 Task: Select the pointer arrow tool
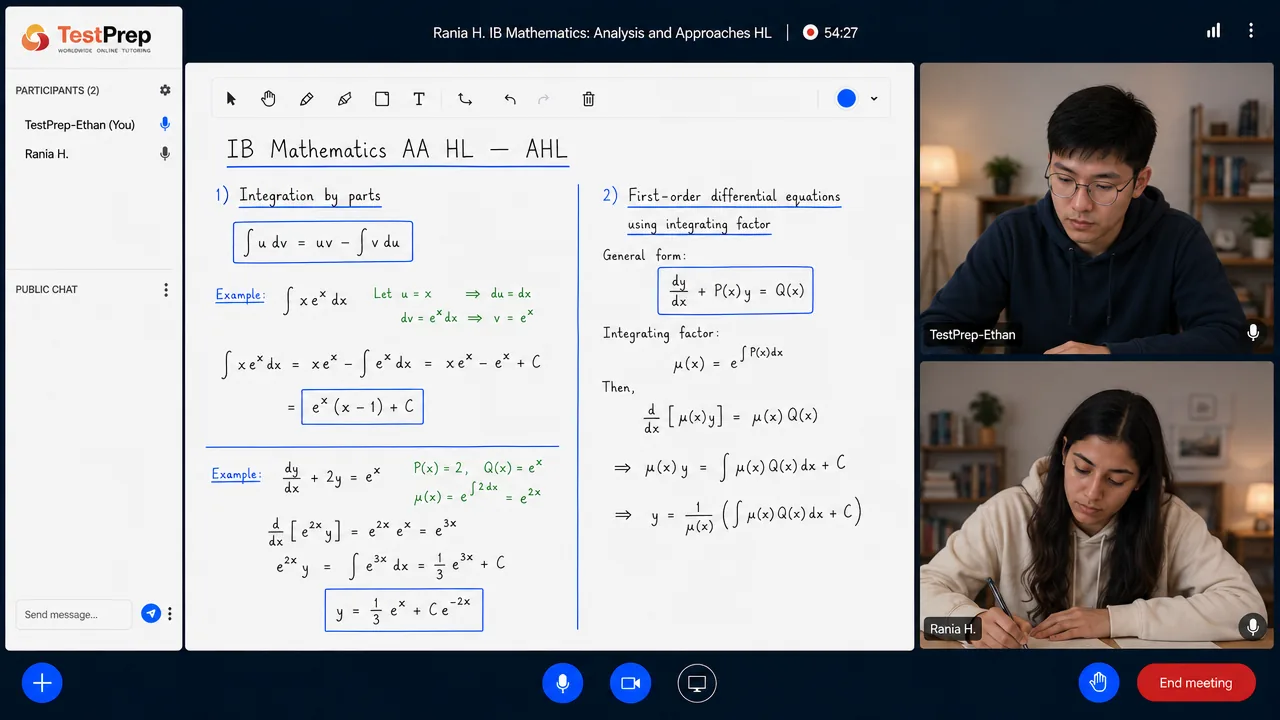(232, 99)
